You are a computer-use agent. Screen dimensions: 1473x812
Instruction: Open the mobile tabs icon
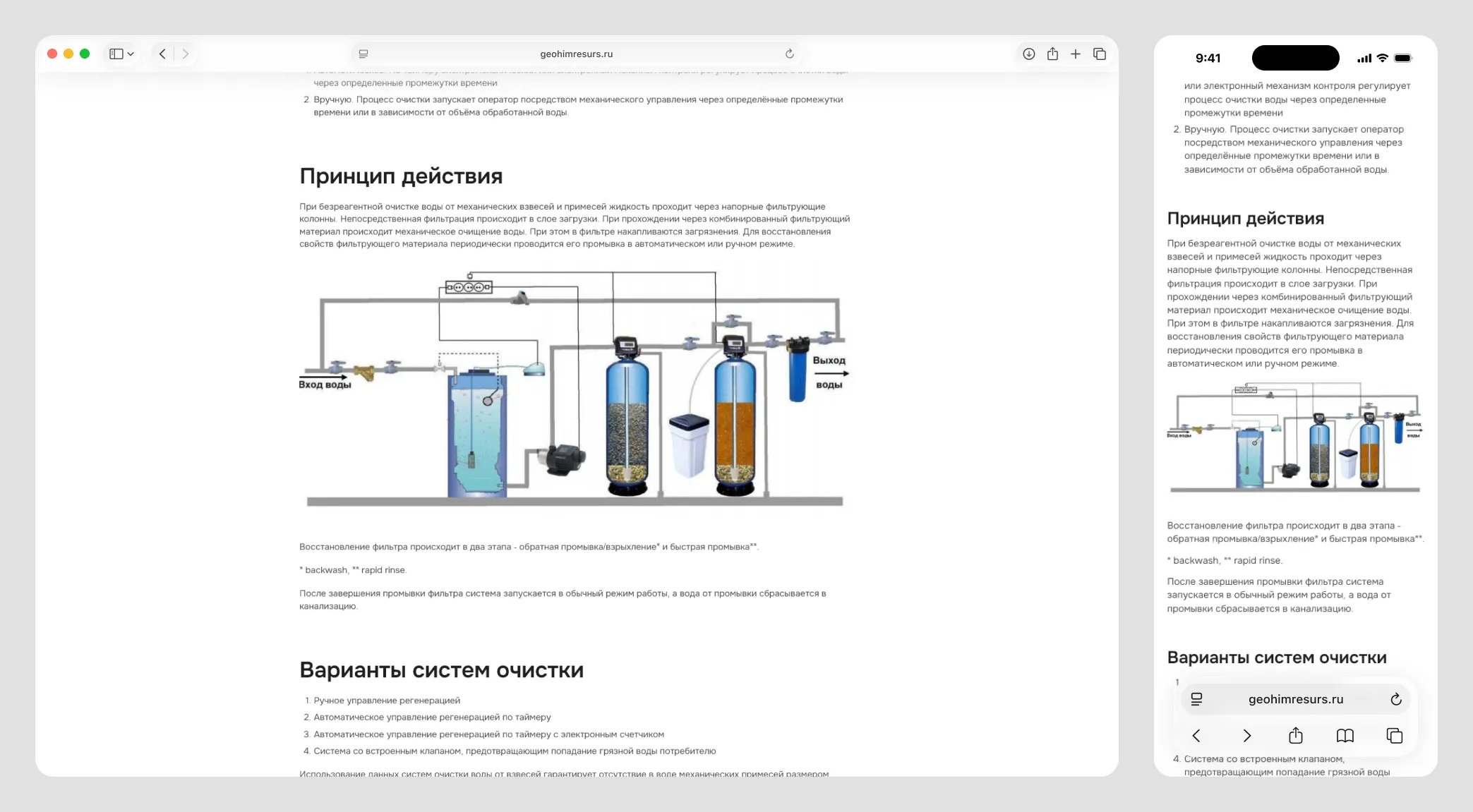point(1395,736)
